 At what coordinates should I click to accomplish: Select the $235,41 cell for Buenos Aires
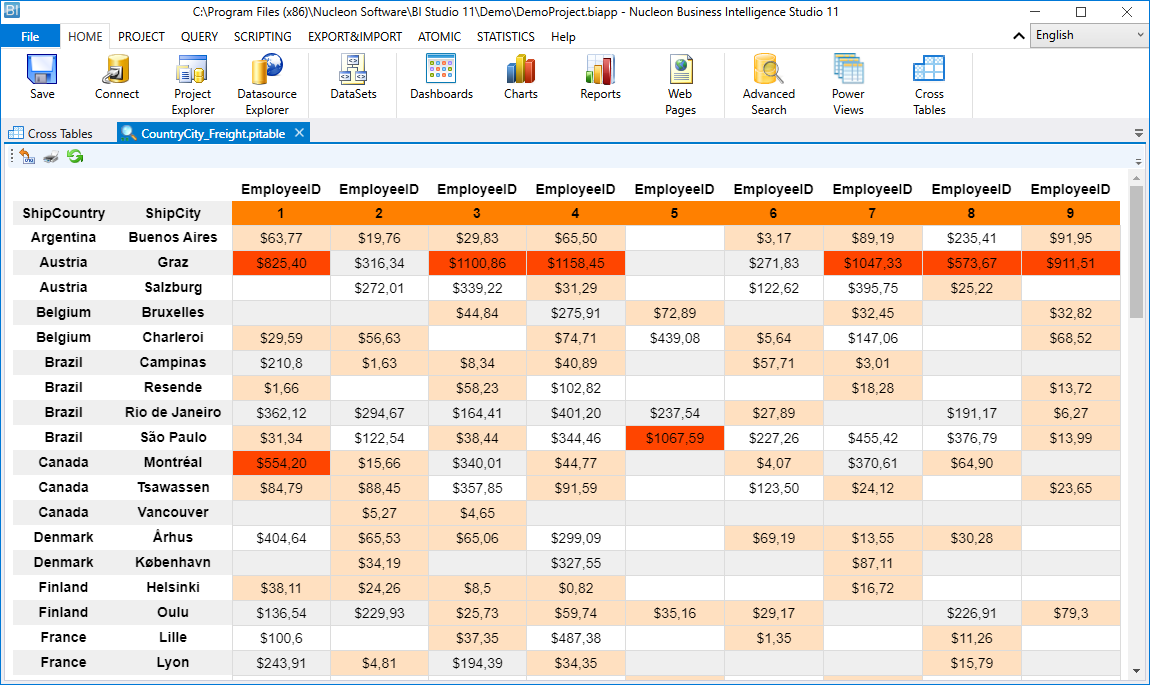(x=972, y=238)
